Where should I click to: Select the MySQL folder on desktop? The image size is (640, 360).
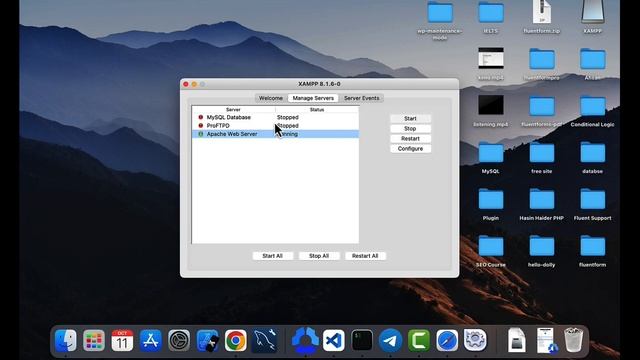pyautogui.click(x=491, y=153)
